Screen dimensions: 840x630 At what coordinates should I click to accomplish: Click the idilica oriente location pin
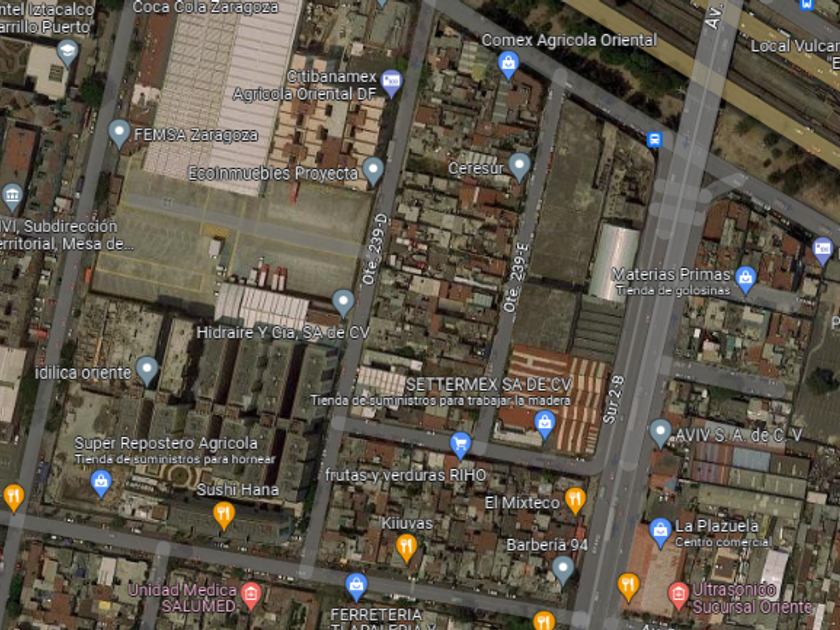147,371
